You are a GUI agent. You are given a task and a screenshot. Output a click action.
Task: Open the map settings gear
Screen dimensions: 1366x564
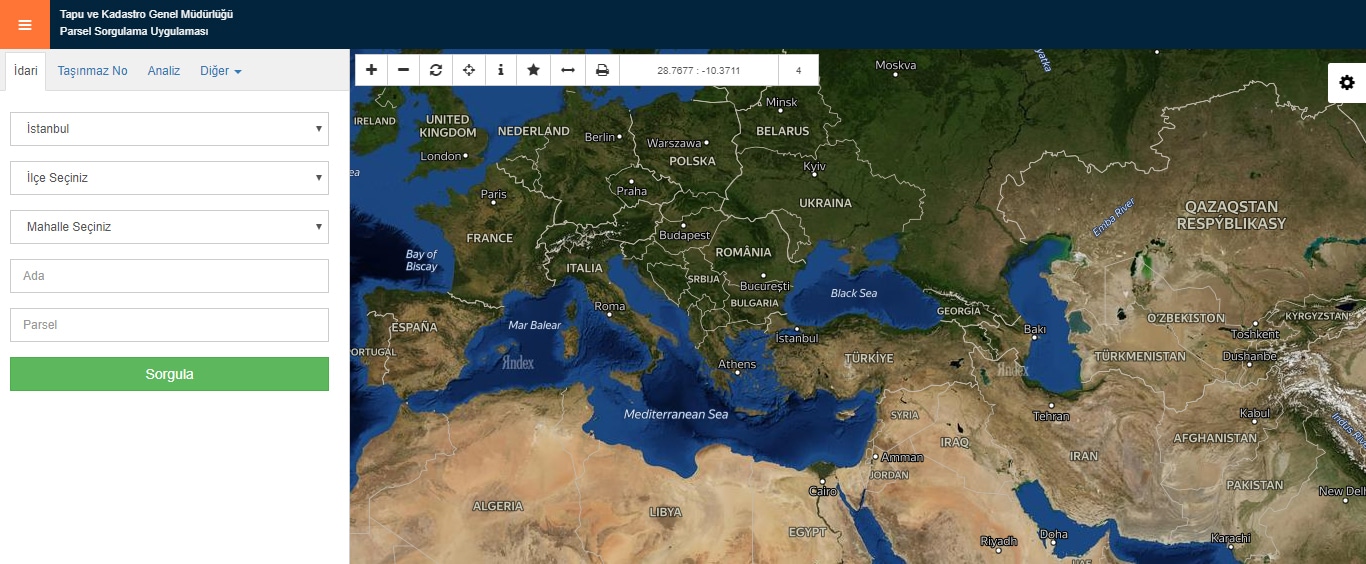point(1346,83)
